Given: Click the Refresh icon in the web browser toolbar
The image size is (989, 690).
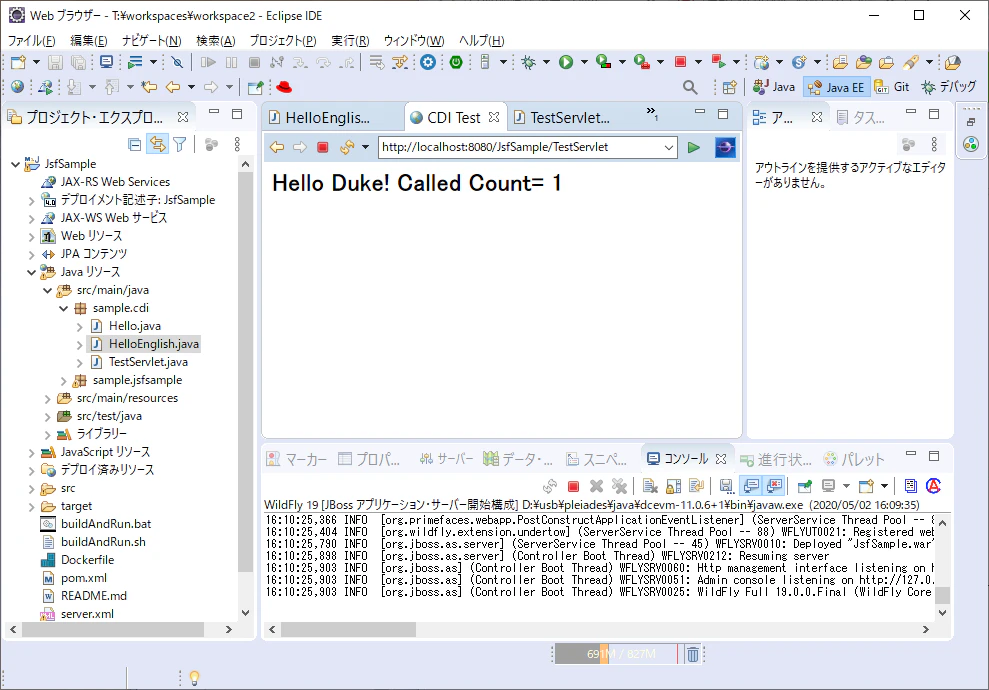Looking at the screenshot, I should pos(346,148).
